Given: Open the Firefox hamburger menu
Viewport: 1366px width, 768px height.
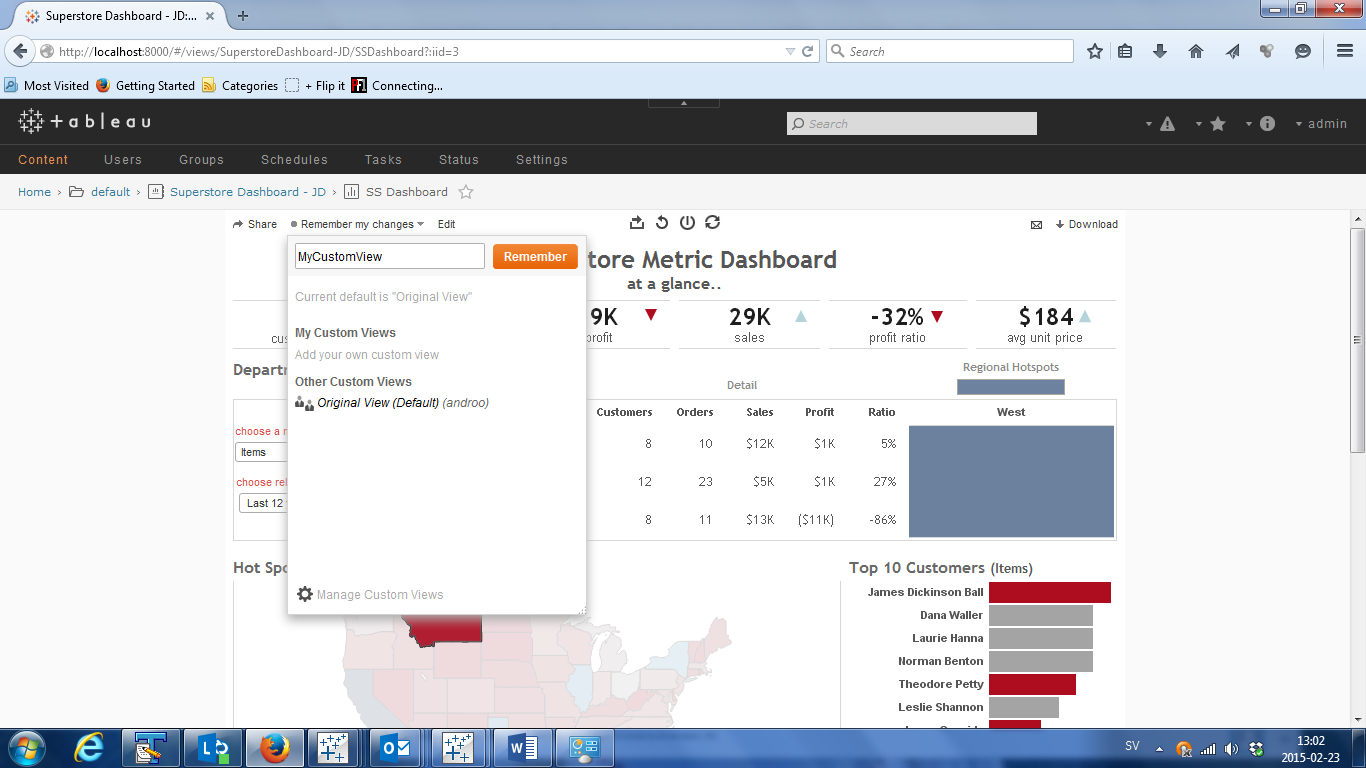Looking at the screenshot, I should tap(1345, 51).
